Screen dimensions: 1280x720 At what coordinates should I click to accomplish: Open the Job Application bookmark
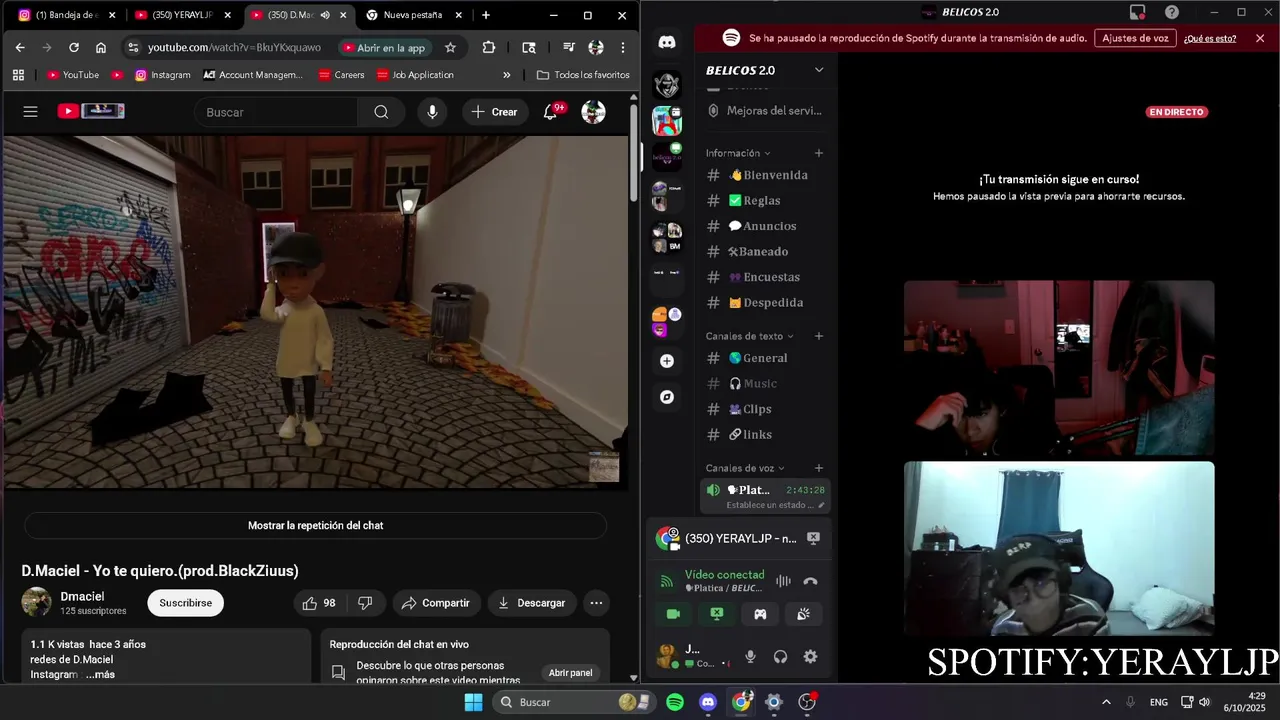click(x=415, y=75)
